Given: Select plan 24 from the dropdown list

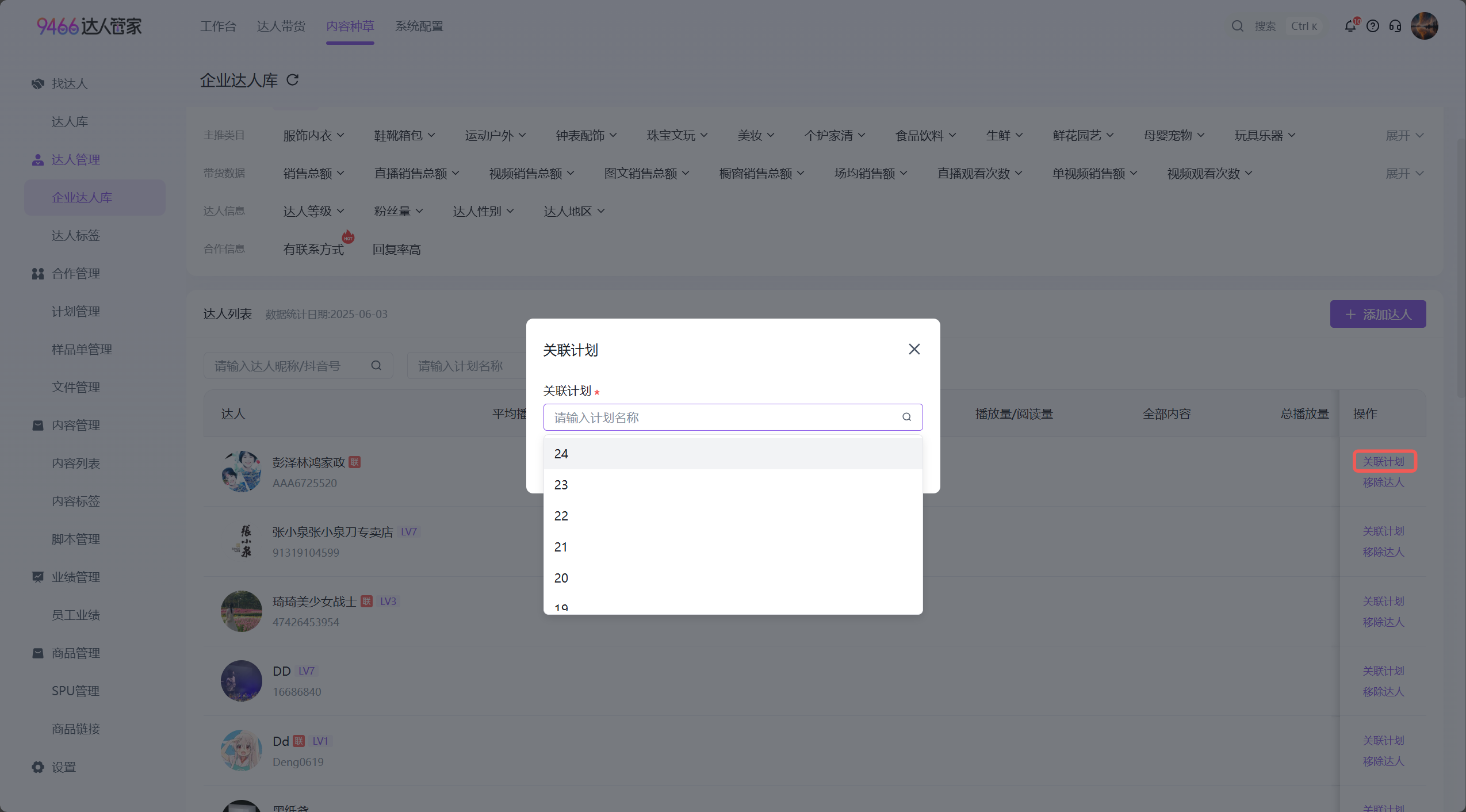Looking at the screenshot, I should 733,454.
